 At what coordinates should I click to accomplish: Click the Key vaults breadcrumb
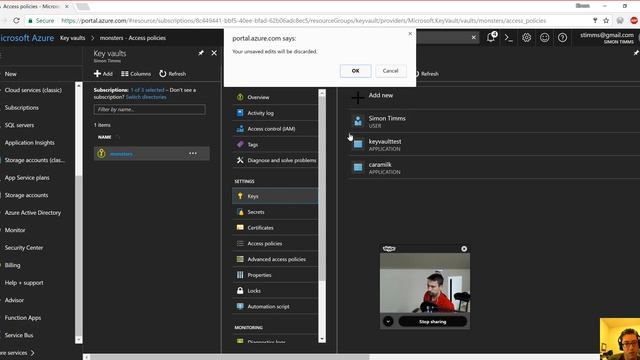coord(73,38)
